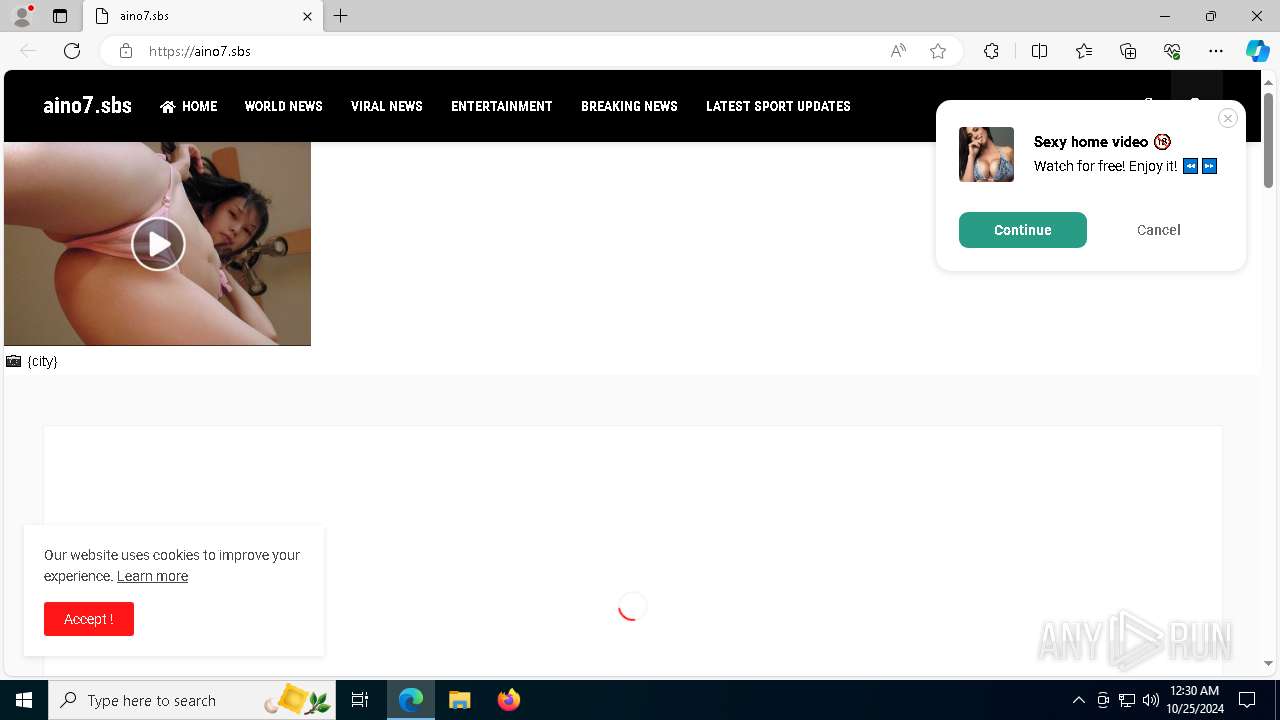Open LATEST SPORT UPDATES section

pos(778,106)
